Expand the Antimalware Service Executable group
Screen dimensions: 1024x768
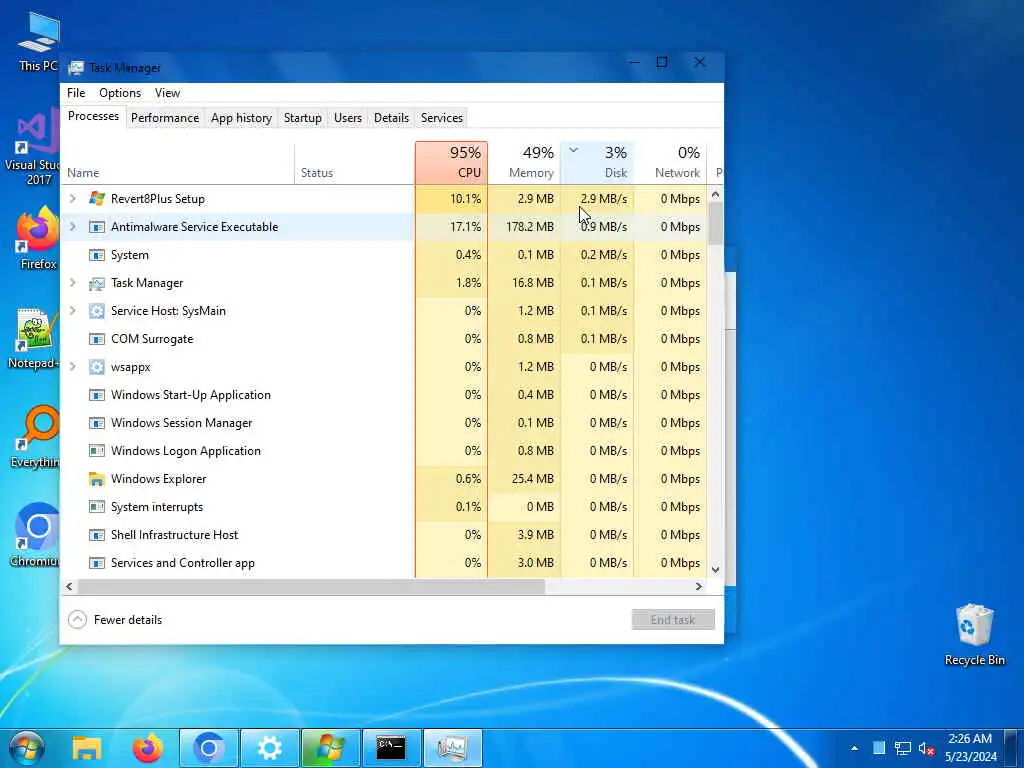pyautogui.click(x=72, y=227)
